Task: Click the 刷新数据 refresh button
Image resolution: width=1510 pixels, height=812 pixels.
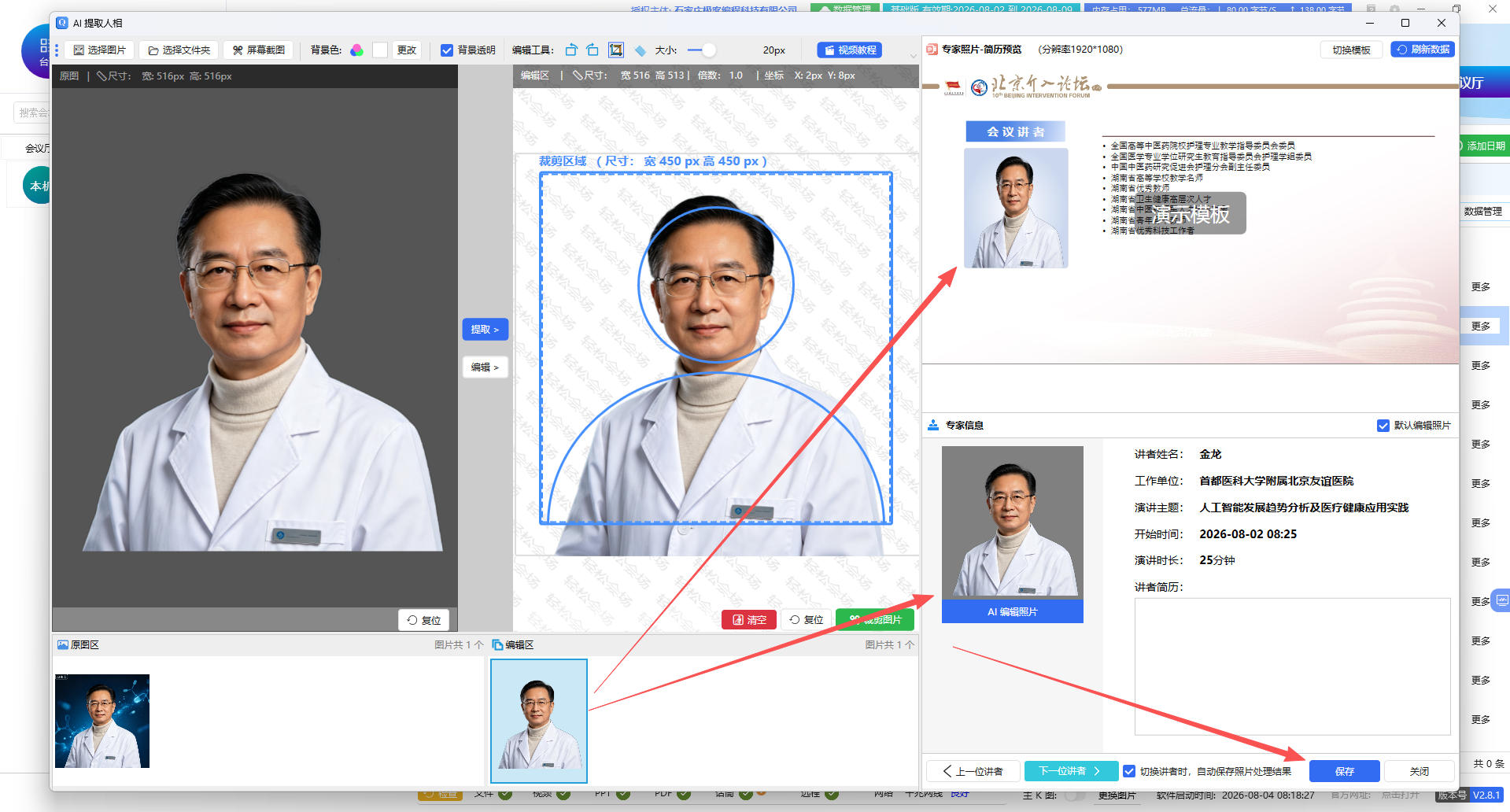Action: coord(1423,50)
